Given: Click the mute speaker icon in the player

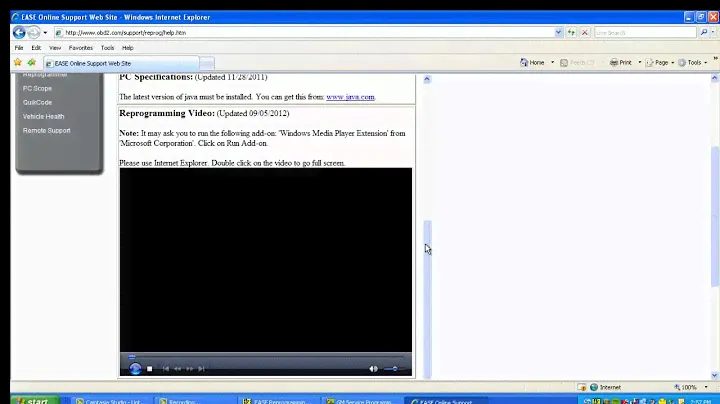Looking at the screenshot, I should (x=373, y=369).
